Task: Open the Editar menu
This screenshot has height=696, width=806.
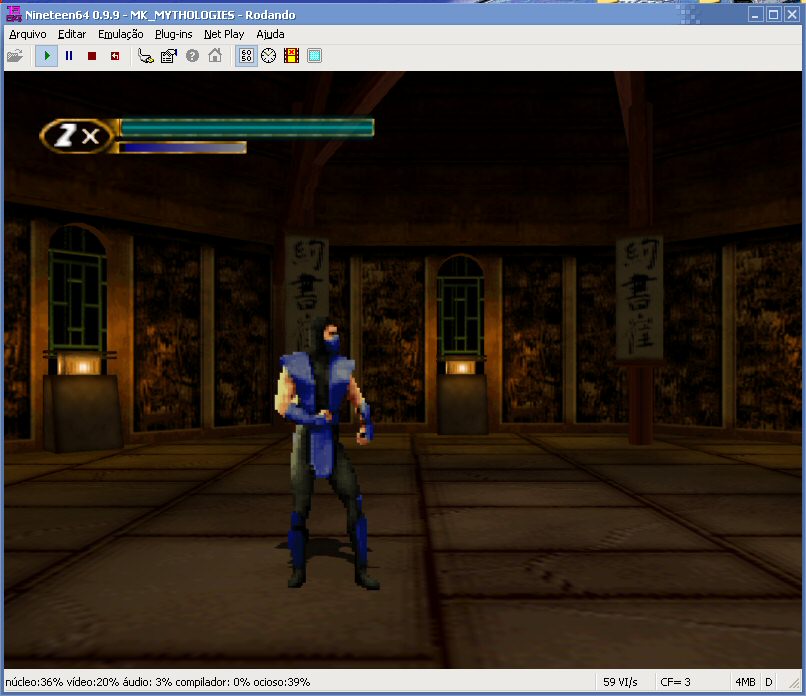Action: pyautogui.click(x=71, y=34)
